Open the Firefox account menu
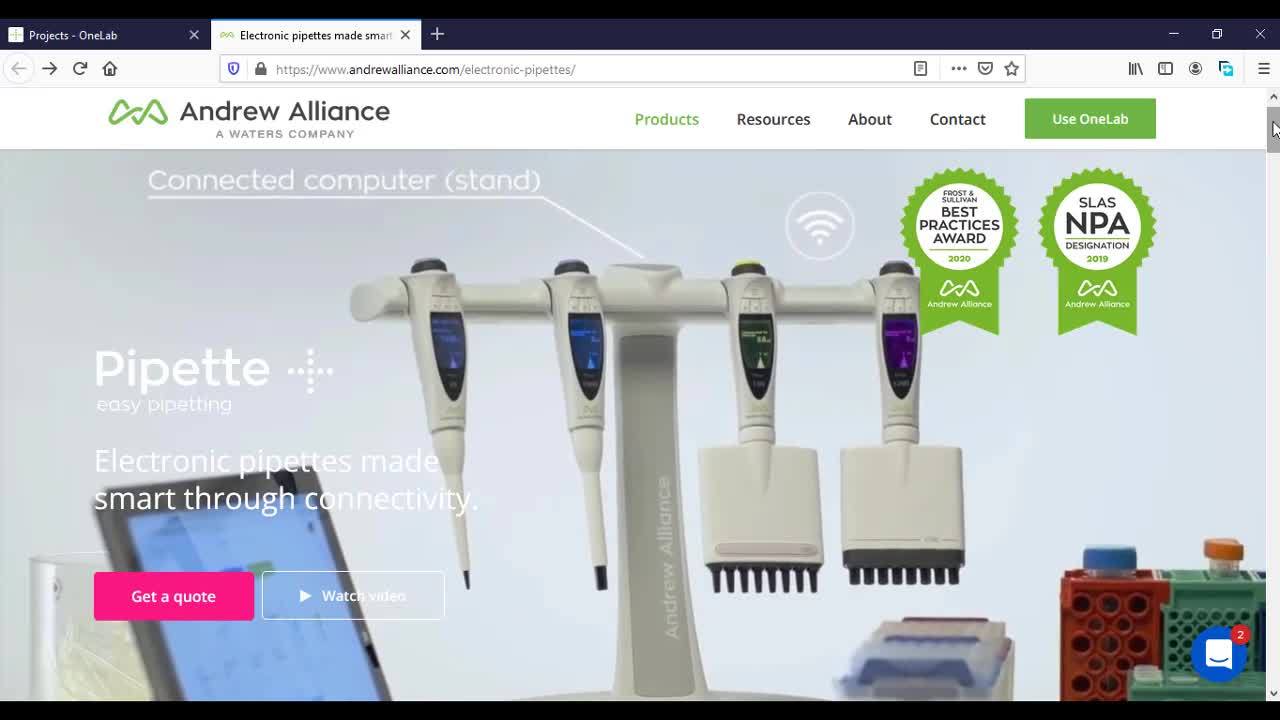 coord(1195,69)
